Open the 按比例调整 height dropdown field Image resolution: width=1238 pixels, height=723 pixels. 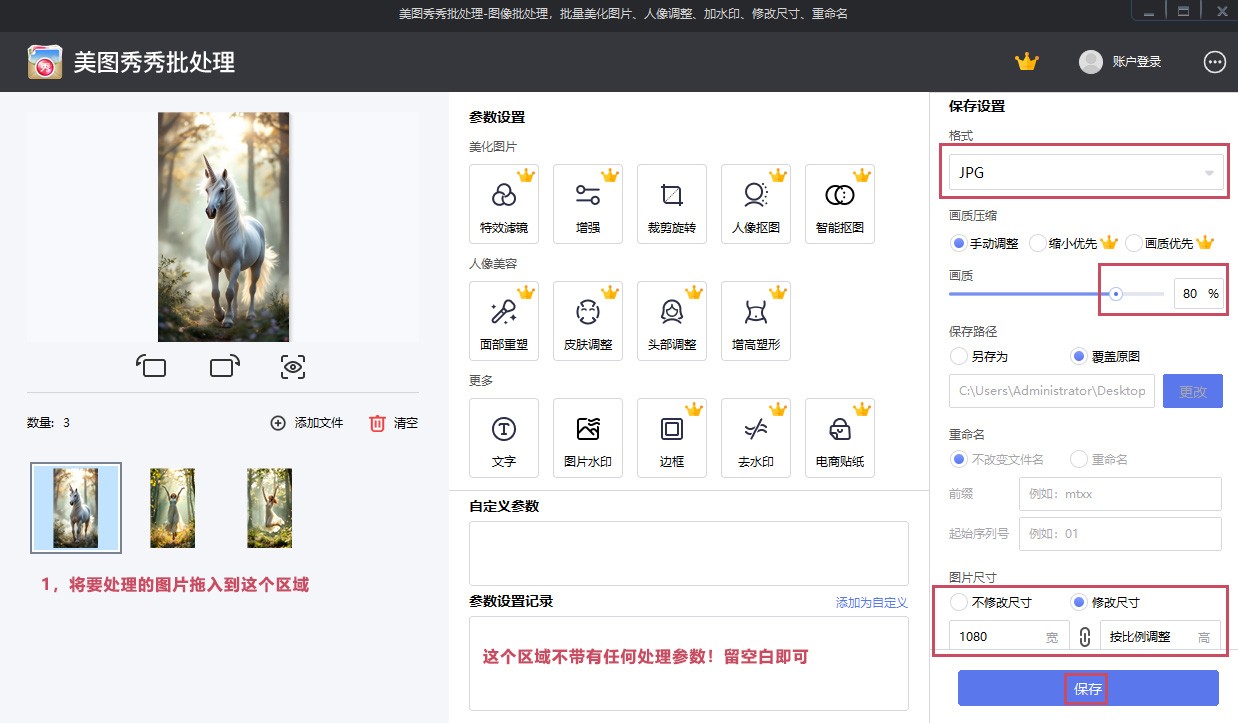(x=1159, y=637)
